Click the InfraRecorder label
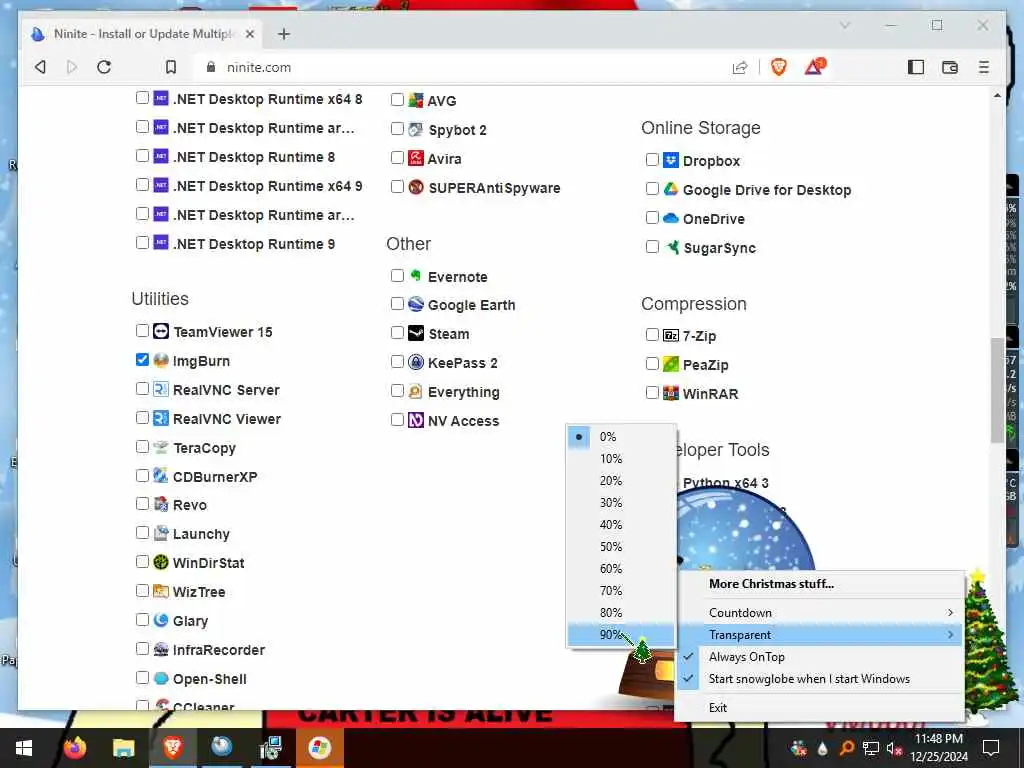 pos(219,650)
